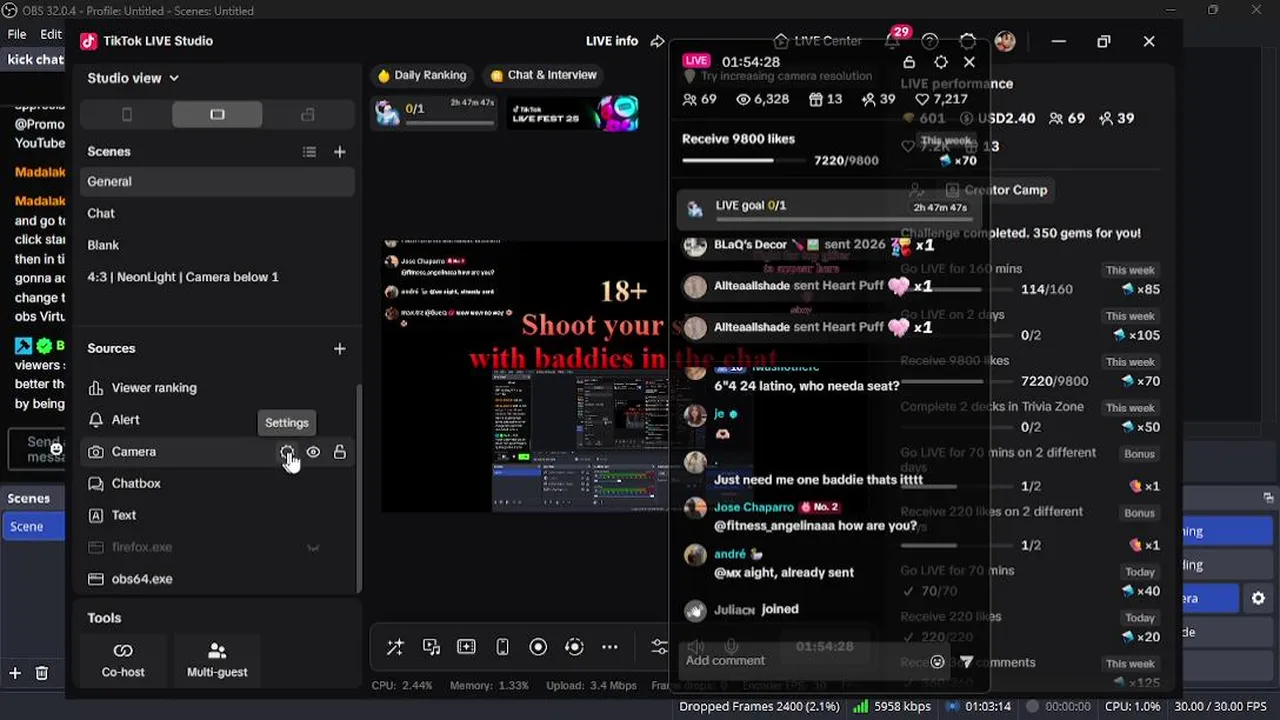Open Daily Ranking tab

point(421,75)
